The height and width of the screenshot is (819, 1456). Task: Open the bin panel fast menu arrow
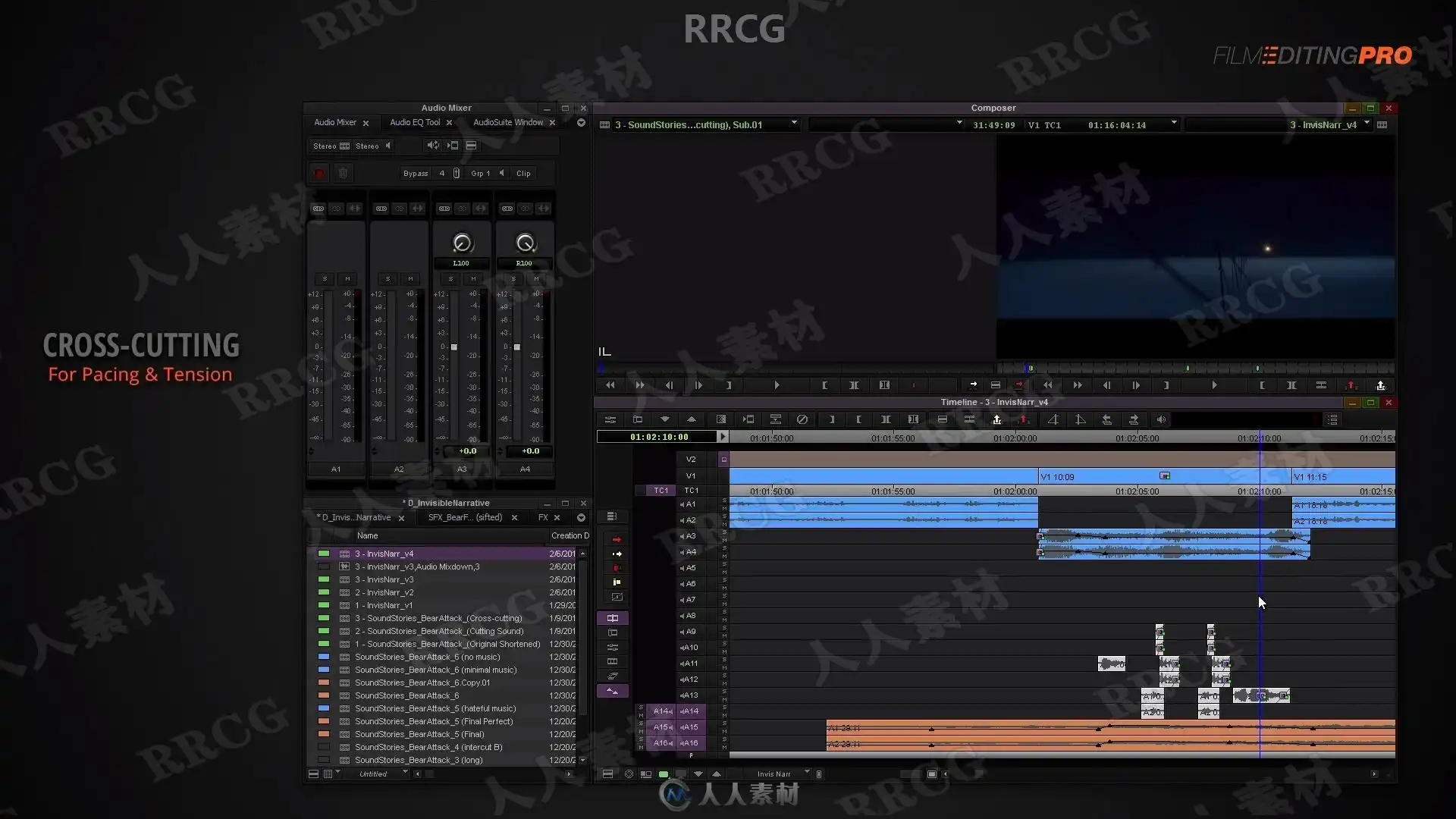tap(581, 518)
